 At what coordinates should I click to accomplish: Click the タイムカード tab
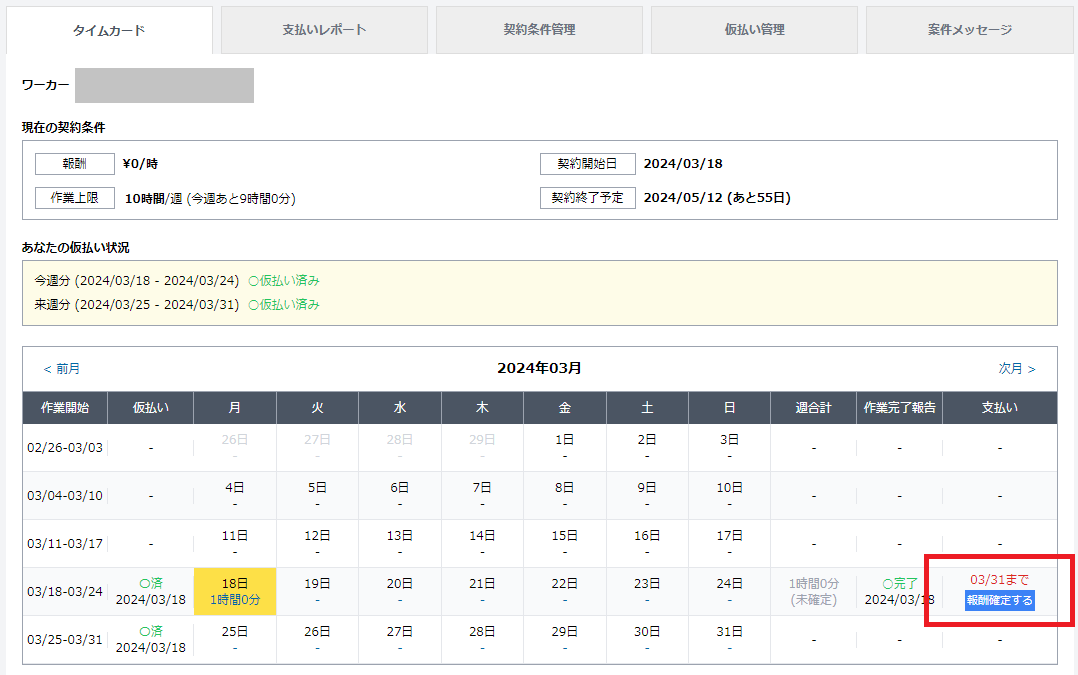pyautogui.click(x=109, y=31)
